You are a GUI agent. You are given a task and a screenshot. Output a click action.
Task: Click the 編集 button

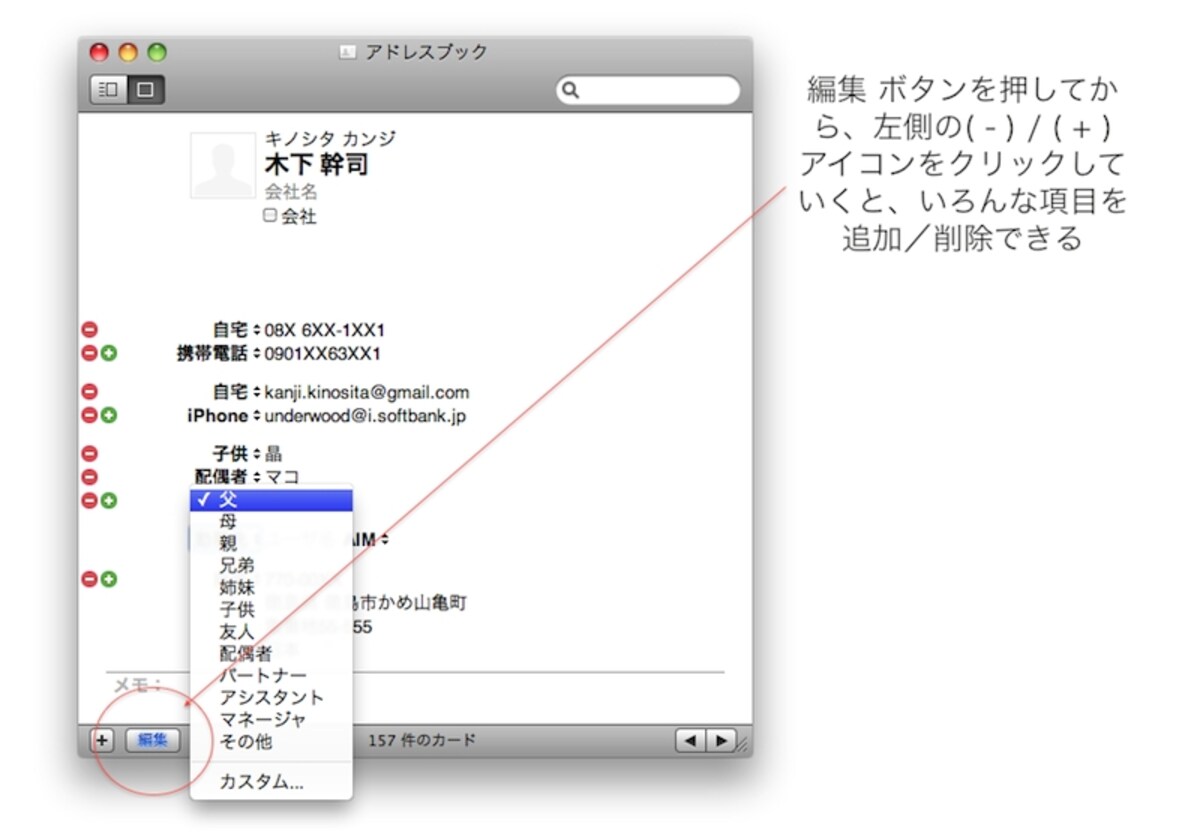pyautogui.click(x=152, y=741)
